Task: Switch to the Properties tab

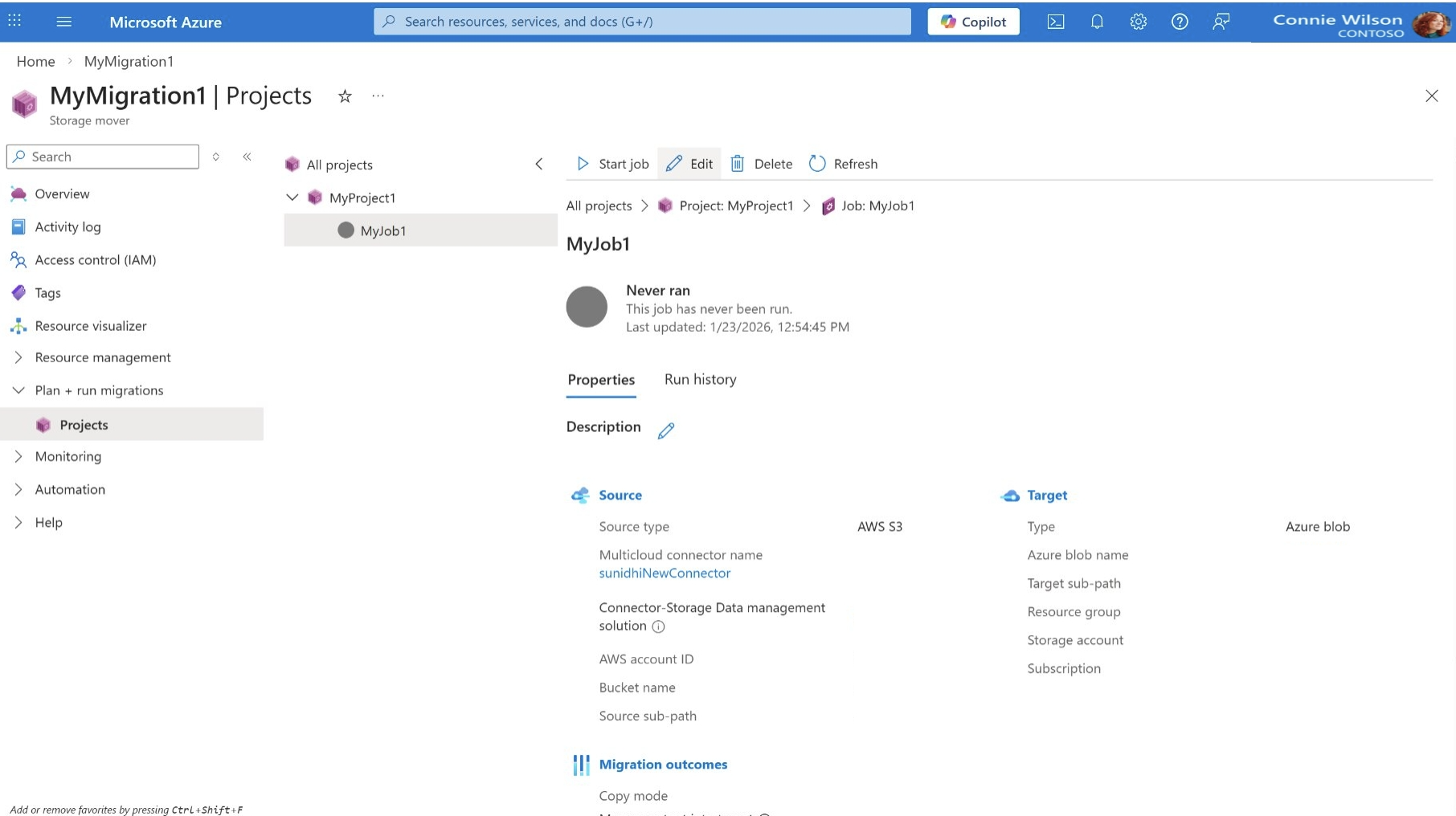Action: pos(601,380)
